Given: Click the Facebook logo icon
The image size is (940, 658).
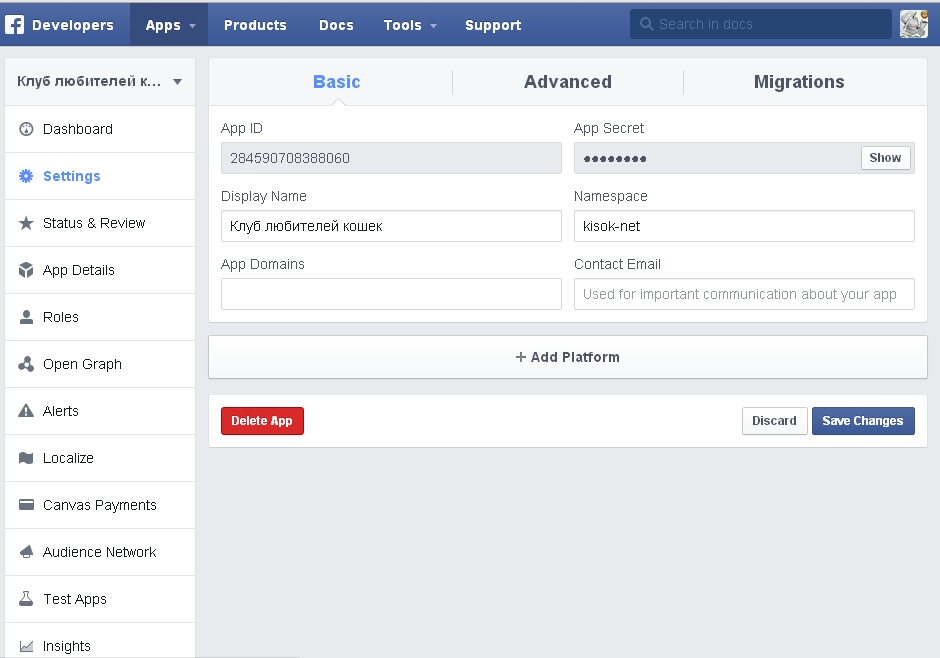Looking at the screenshot, I should pyautogui.click(x=14, y=25).
